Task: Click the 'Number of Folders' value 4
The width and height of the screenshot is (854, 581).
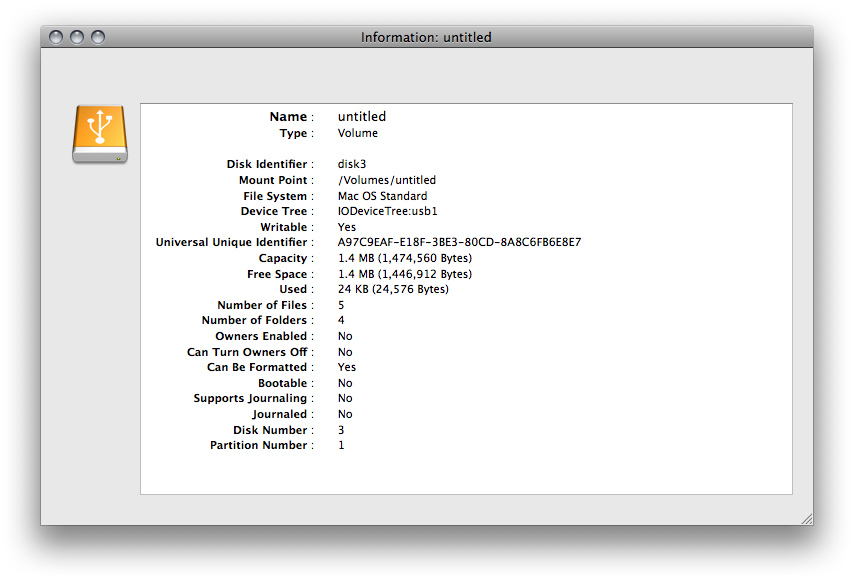Action: click(x=341, y=320)
